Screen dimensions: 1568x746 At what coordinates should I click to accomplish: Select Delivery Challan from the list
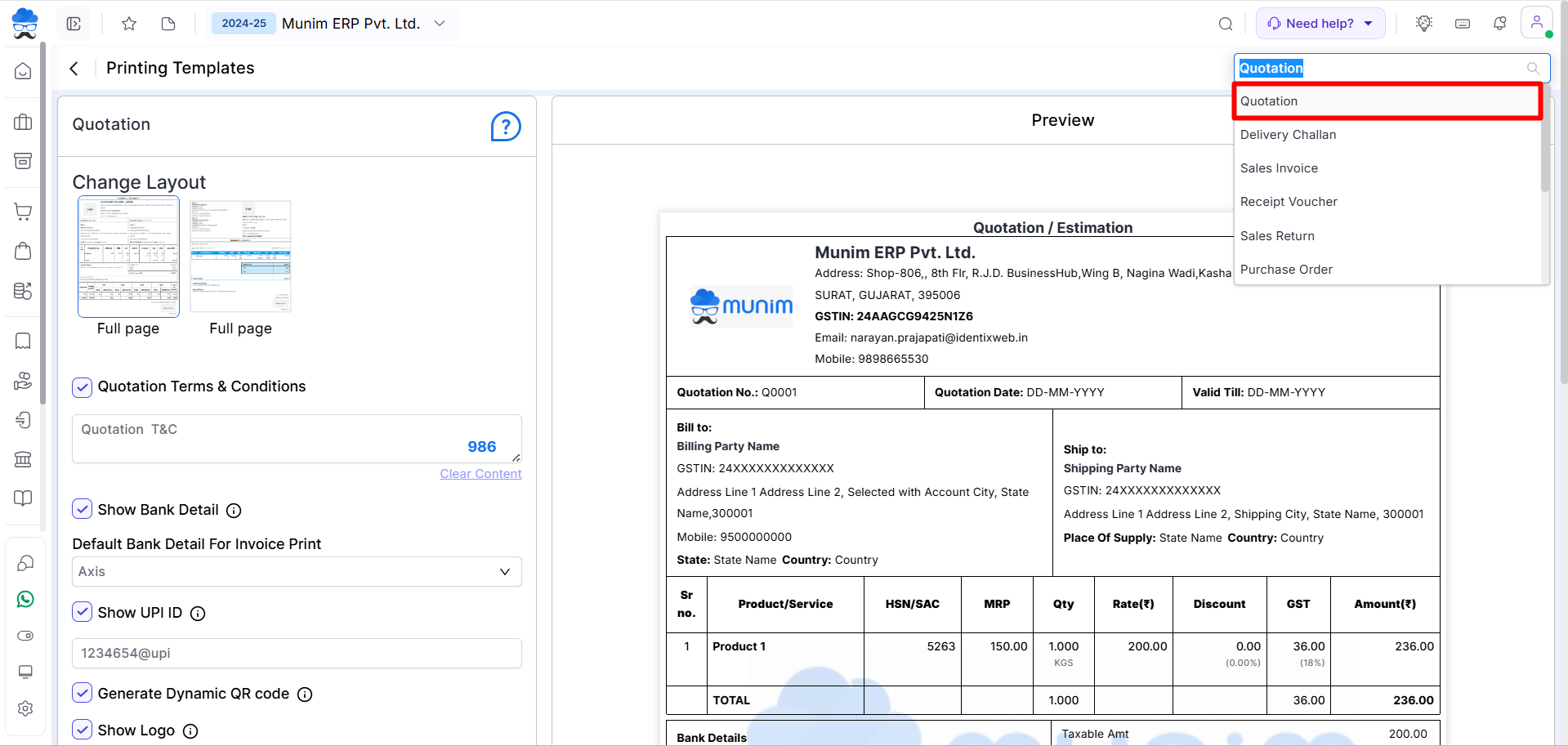[1387, 135]
